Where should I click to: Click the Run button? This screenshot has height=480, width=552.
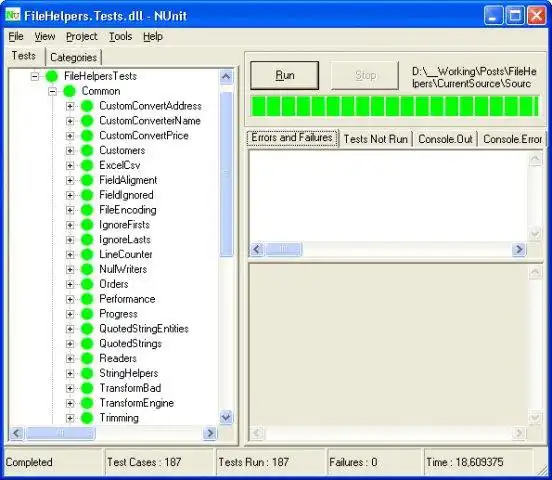click(x=284, y=75)
